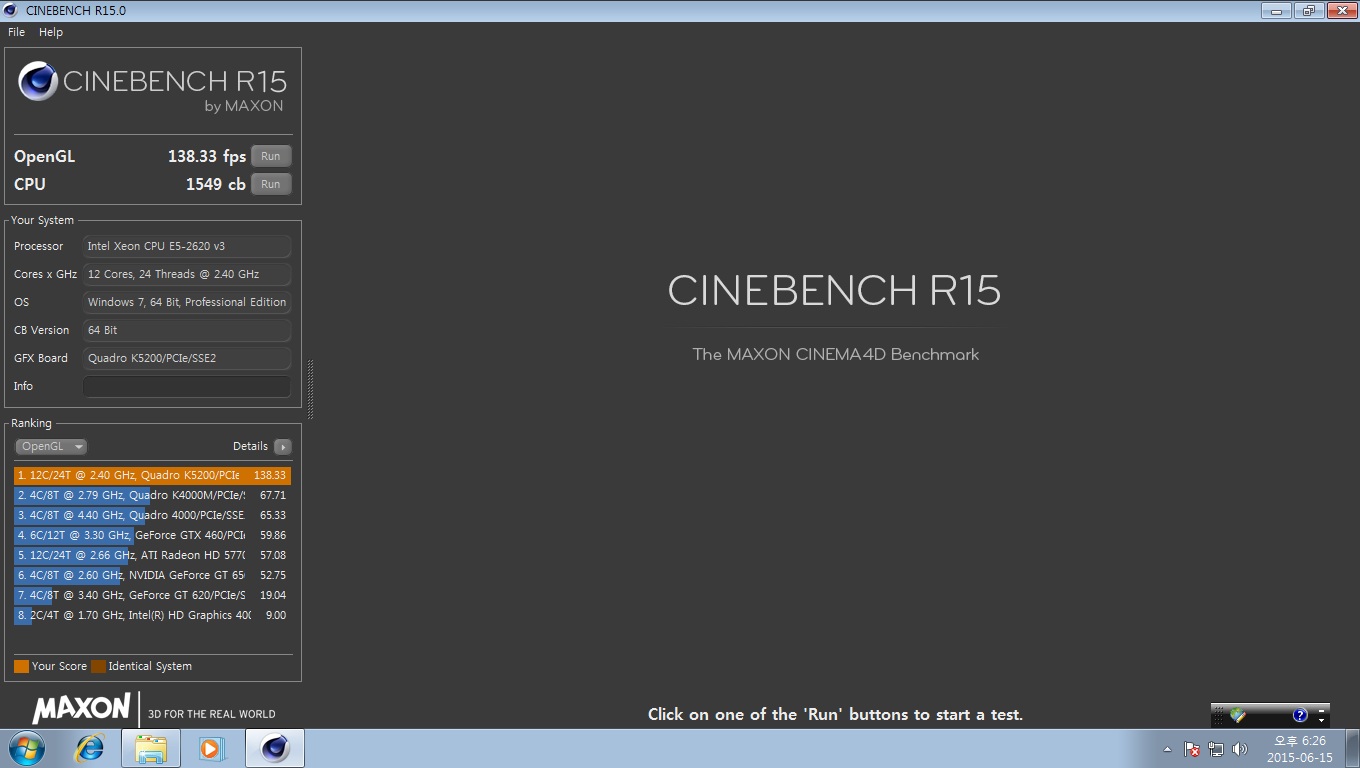Click the Processor field Intel Xeon E5-2620 v3

187,246
